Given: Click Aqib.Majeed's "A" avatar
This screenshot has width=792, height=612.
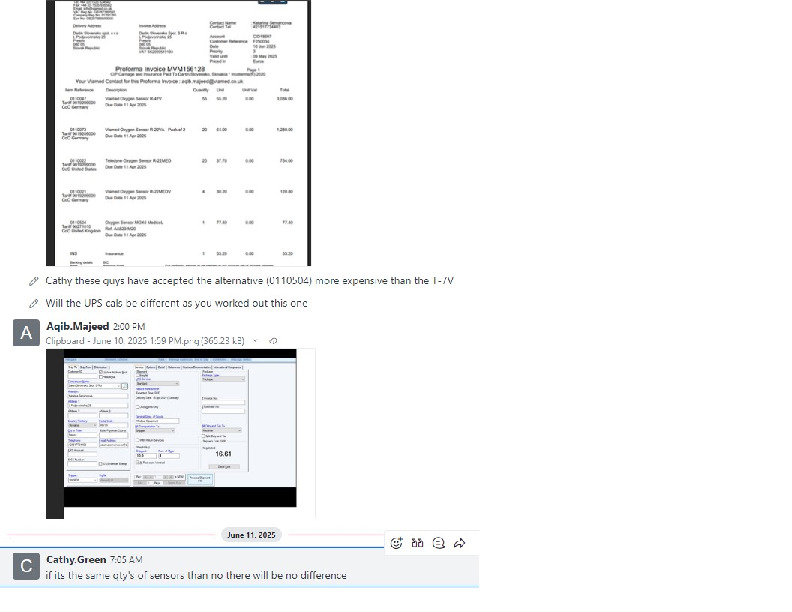Looking at the screenshot, I should click(x=28, y=333).
